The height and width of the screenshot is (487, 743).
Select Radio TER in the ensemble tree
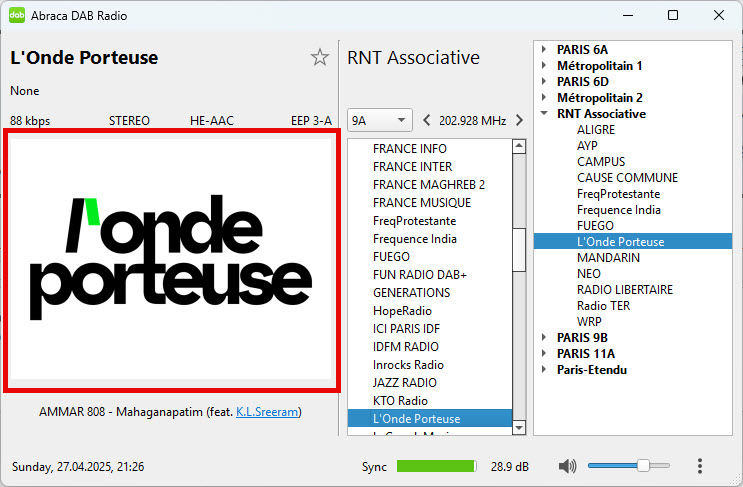click(604, 306)
